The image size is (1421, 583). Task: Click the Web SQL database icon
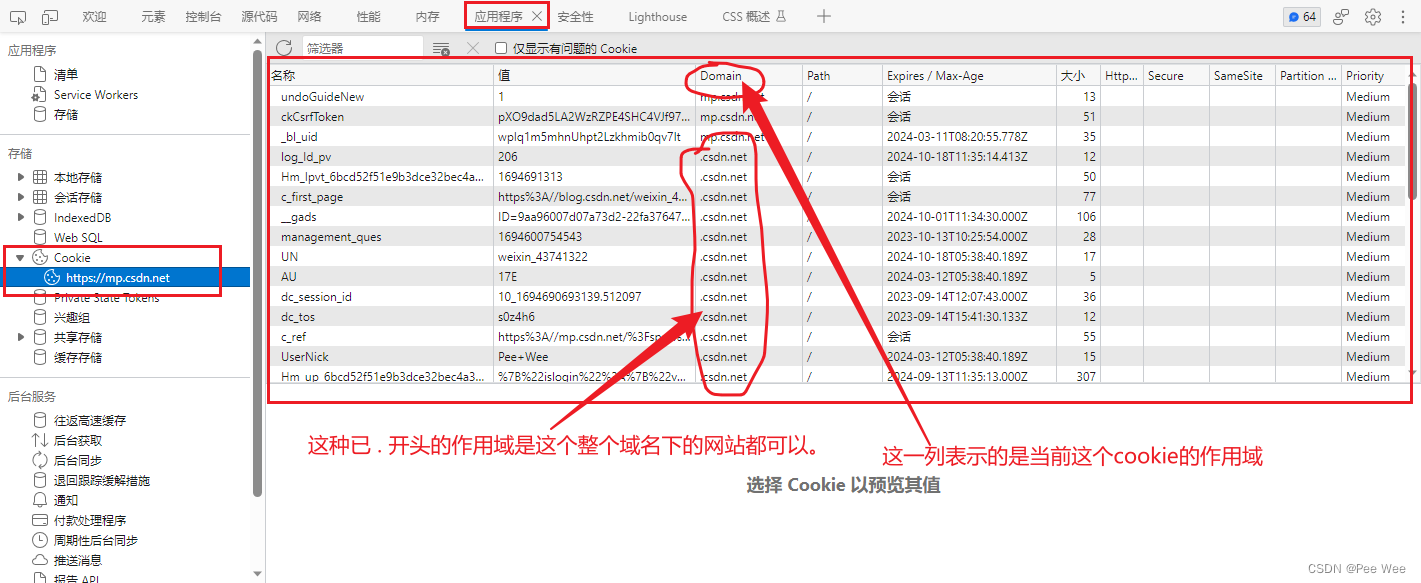click(40, 238)
